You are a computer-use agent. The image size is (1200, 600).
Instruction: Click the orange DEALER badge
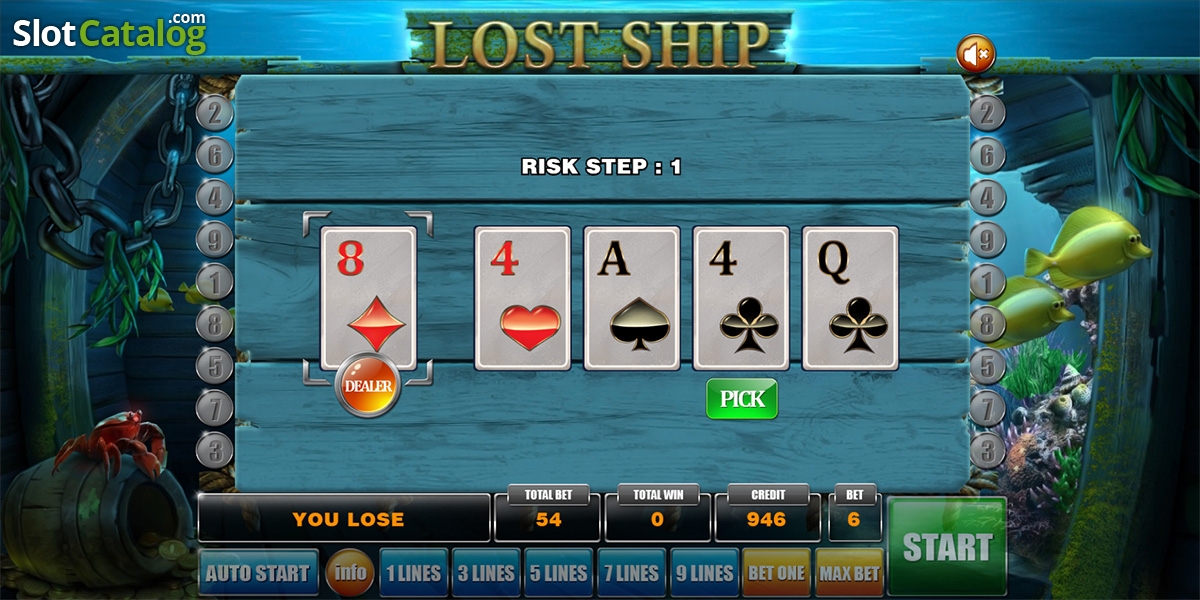pyautogui.click(x=368, y=385)
